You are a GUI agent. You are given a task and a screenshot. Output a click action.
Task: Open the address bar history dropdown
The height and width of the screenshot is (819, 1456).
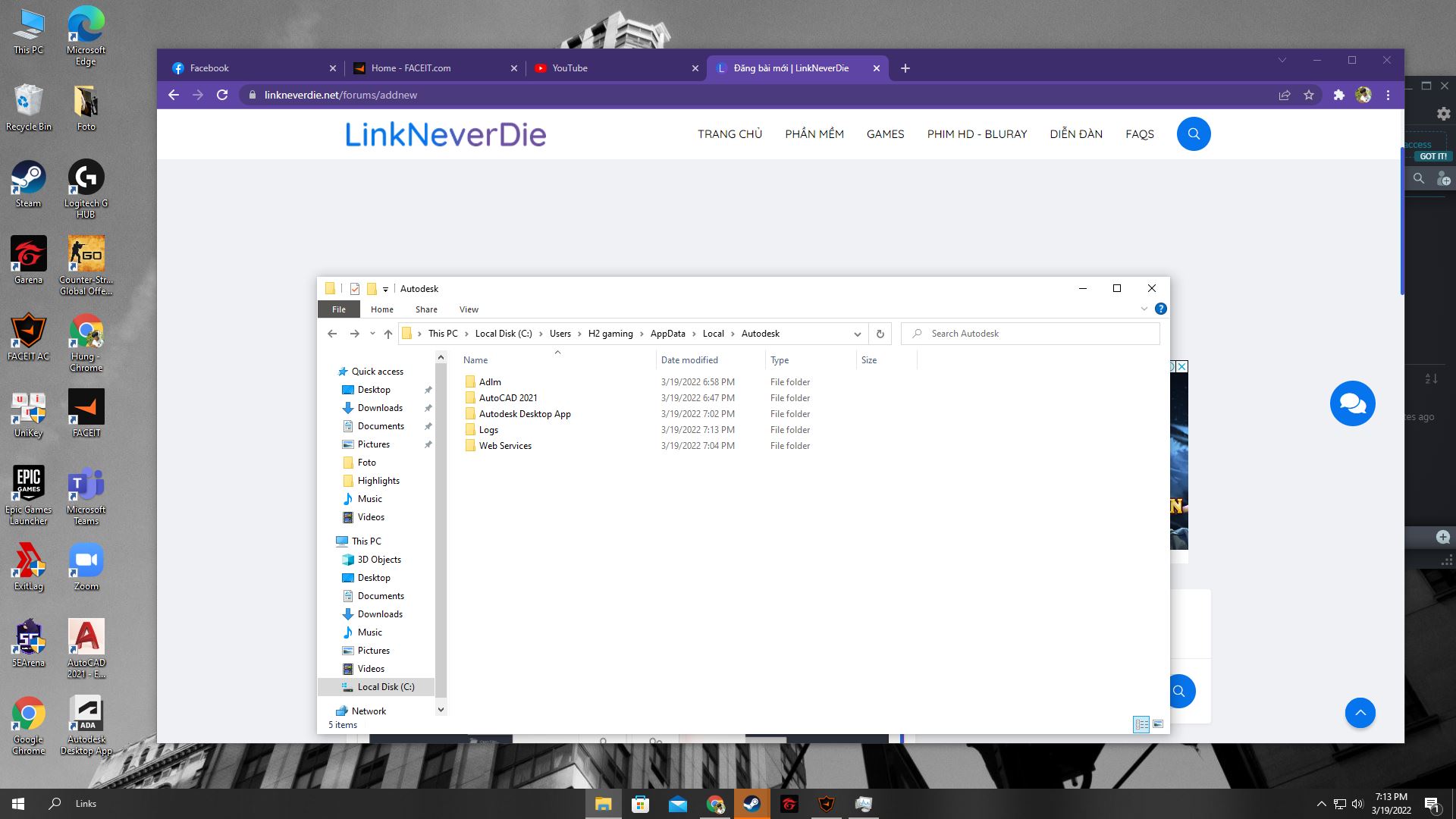tap(857, 334)
